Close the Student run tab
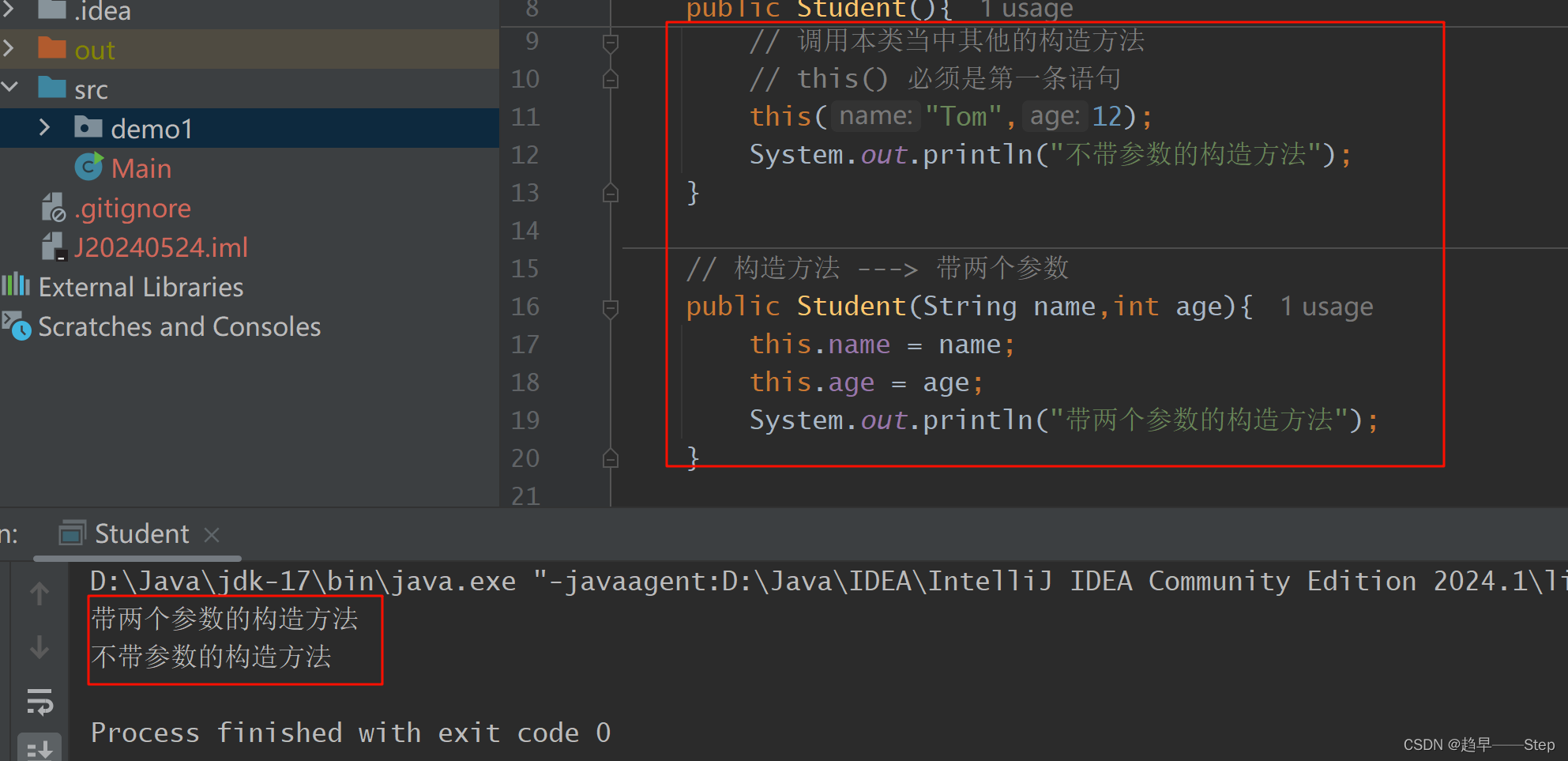 coord(211,535)
